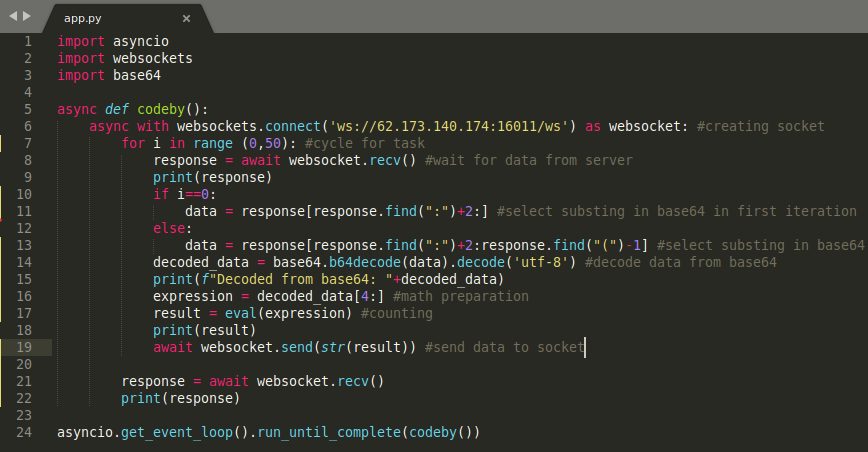Click 'expression' variable at start of line 16

pyautogui.click(x=193, y=297)
